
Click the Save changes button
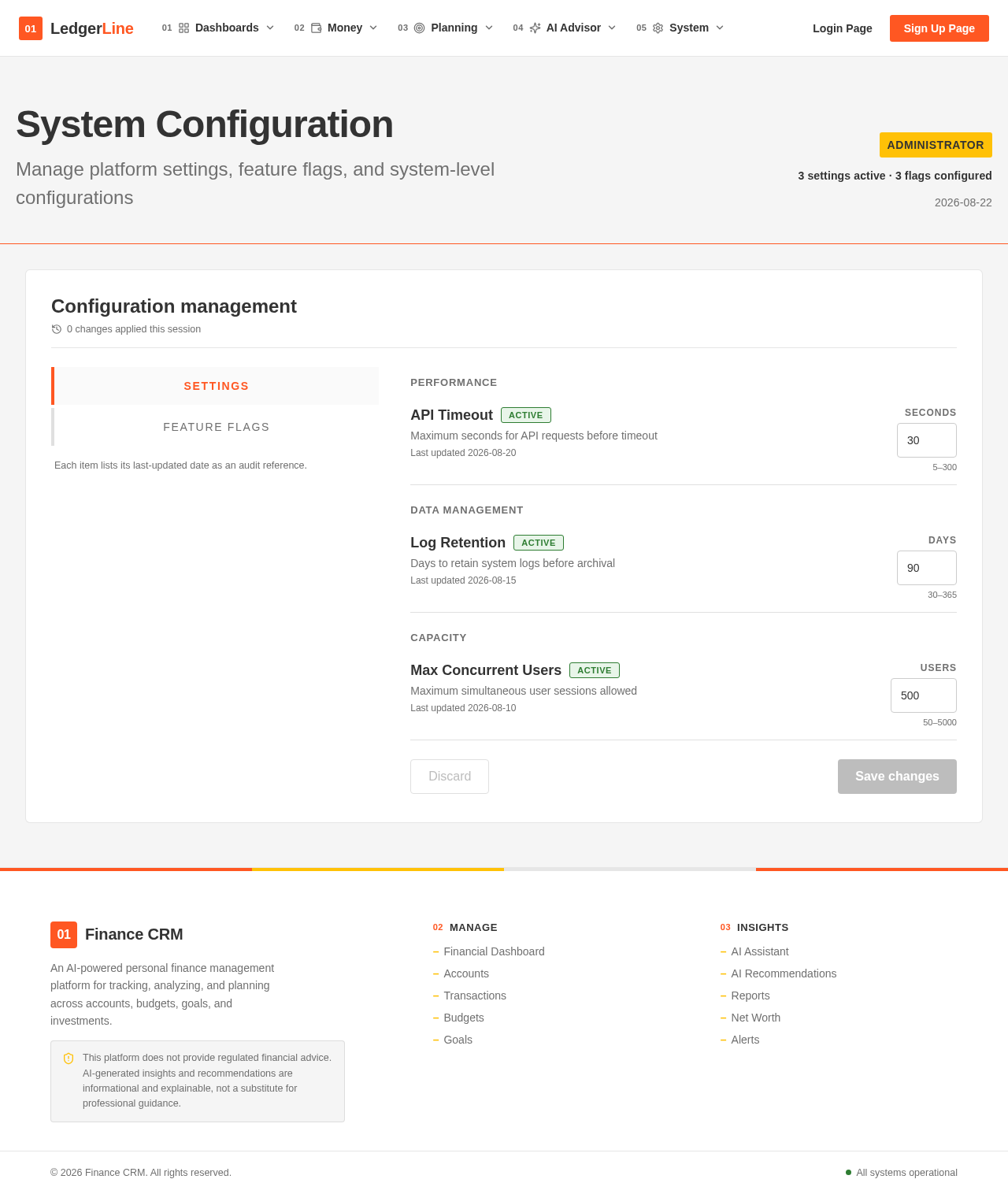[x=897, y=777]
